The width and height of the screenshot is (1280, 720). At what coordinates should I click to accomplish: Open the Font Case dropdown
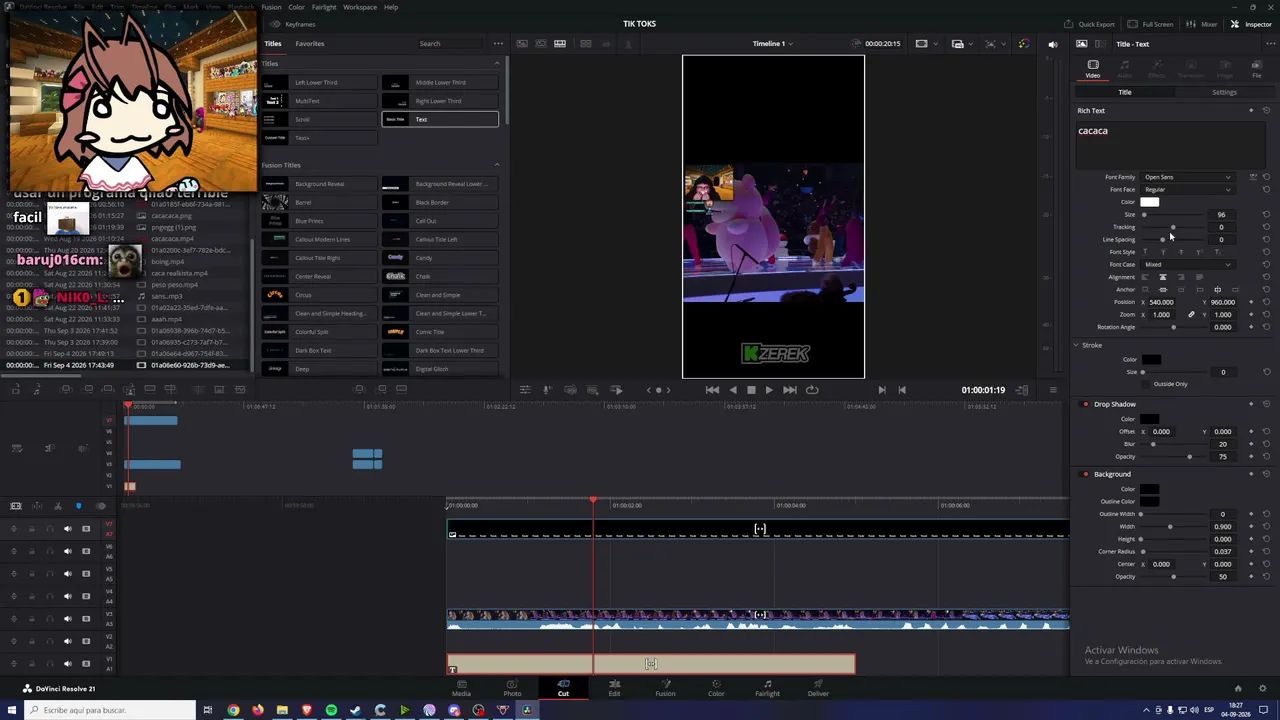[1188, 264]
